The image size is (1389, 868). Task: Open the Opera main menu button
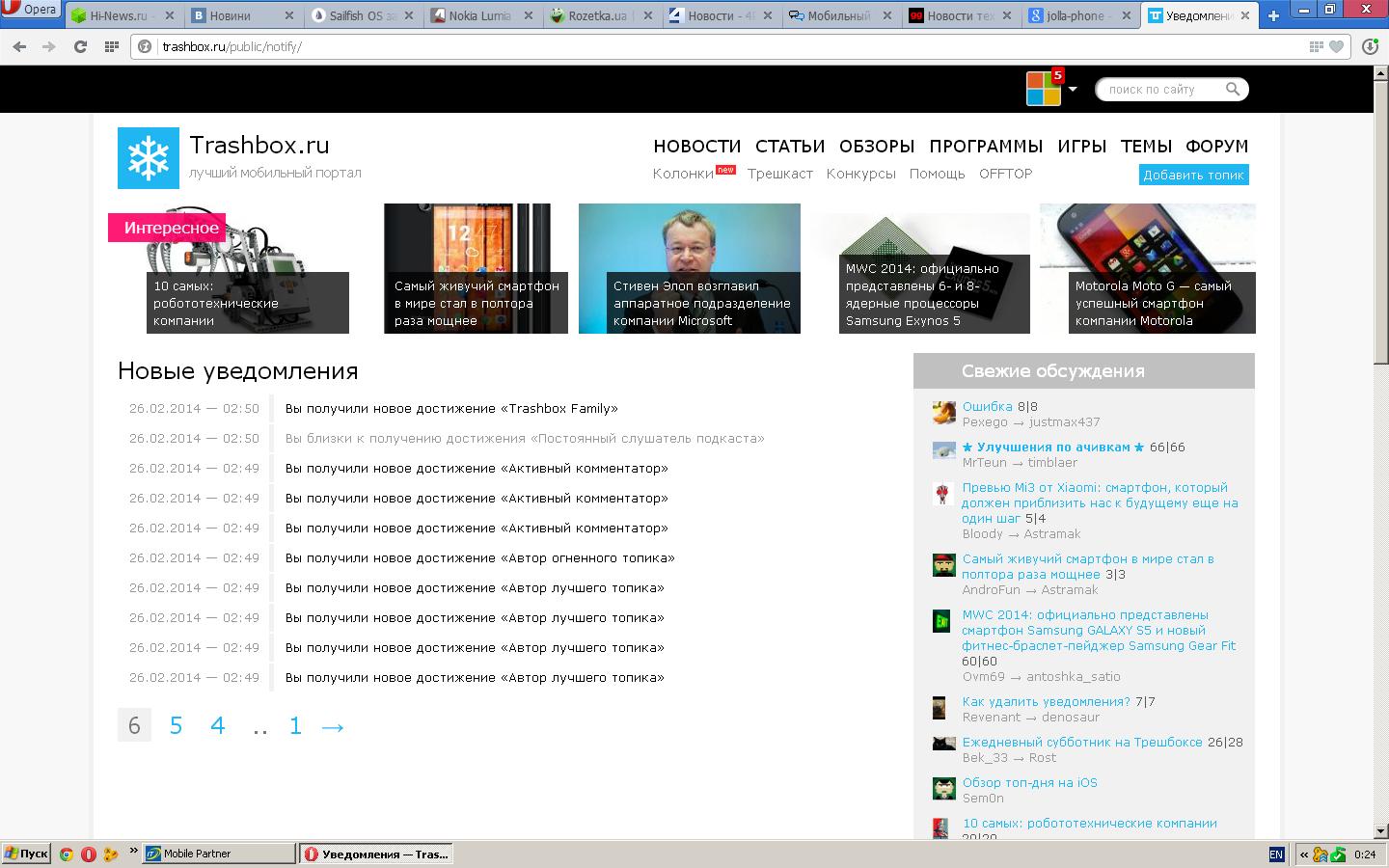click(31, 9)
